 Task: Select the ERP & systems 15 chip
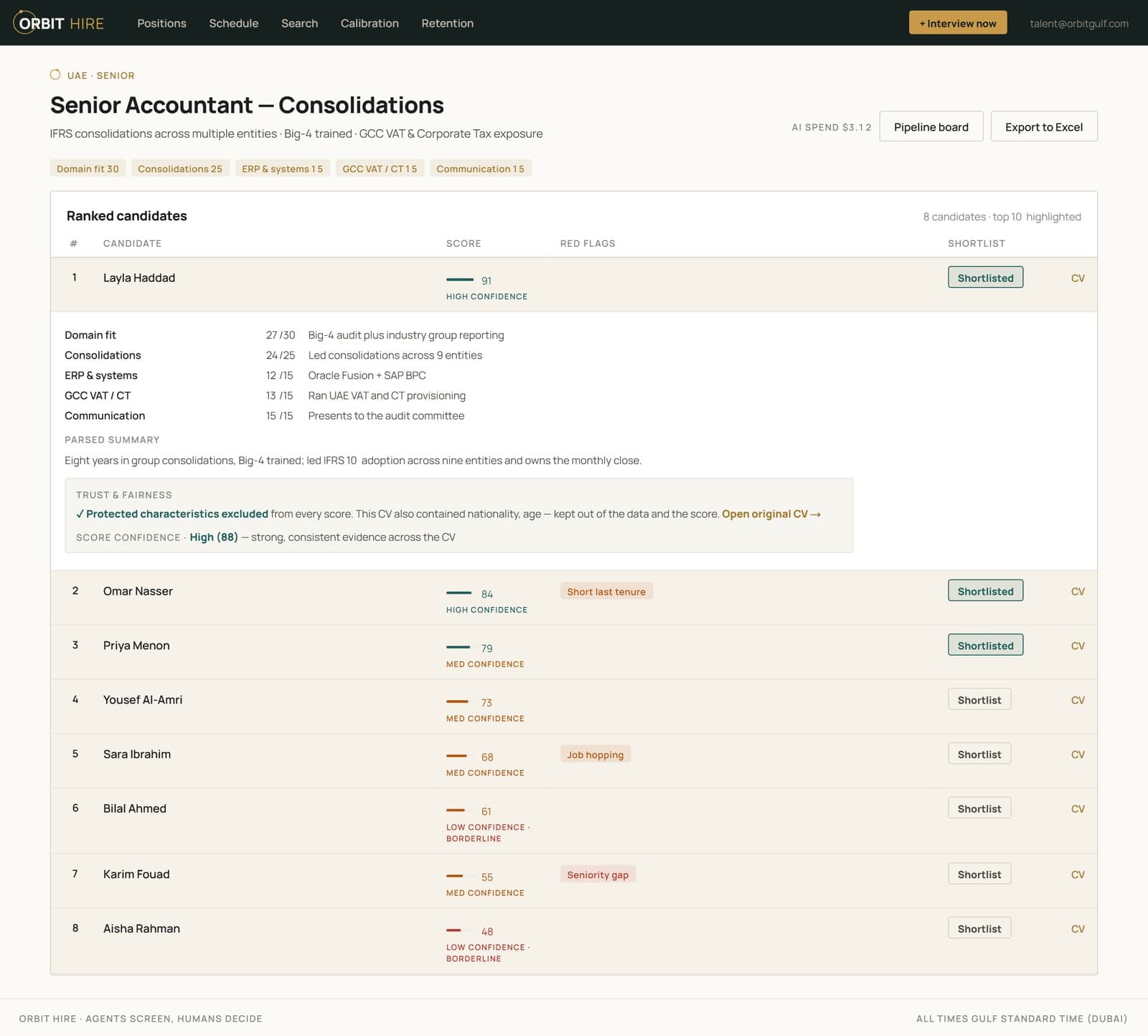click(282, 169)
